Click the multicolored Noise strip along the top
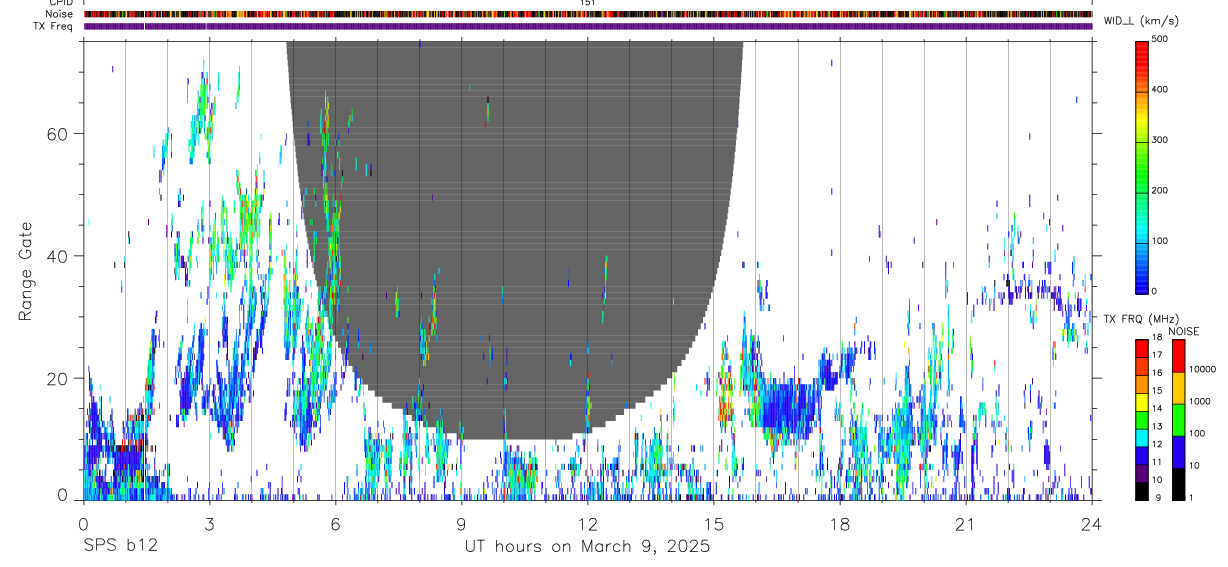The width and height of the screenshot is (1228, 567). (588, 14)
